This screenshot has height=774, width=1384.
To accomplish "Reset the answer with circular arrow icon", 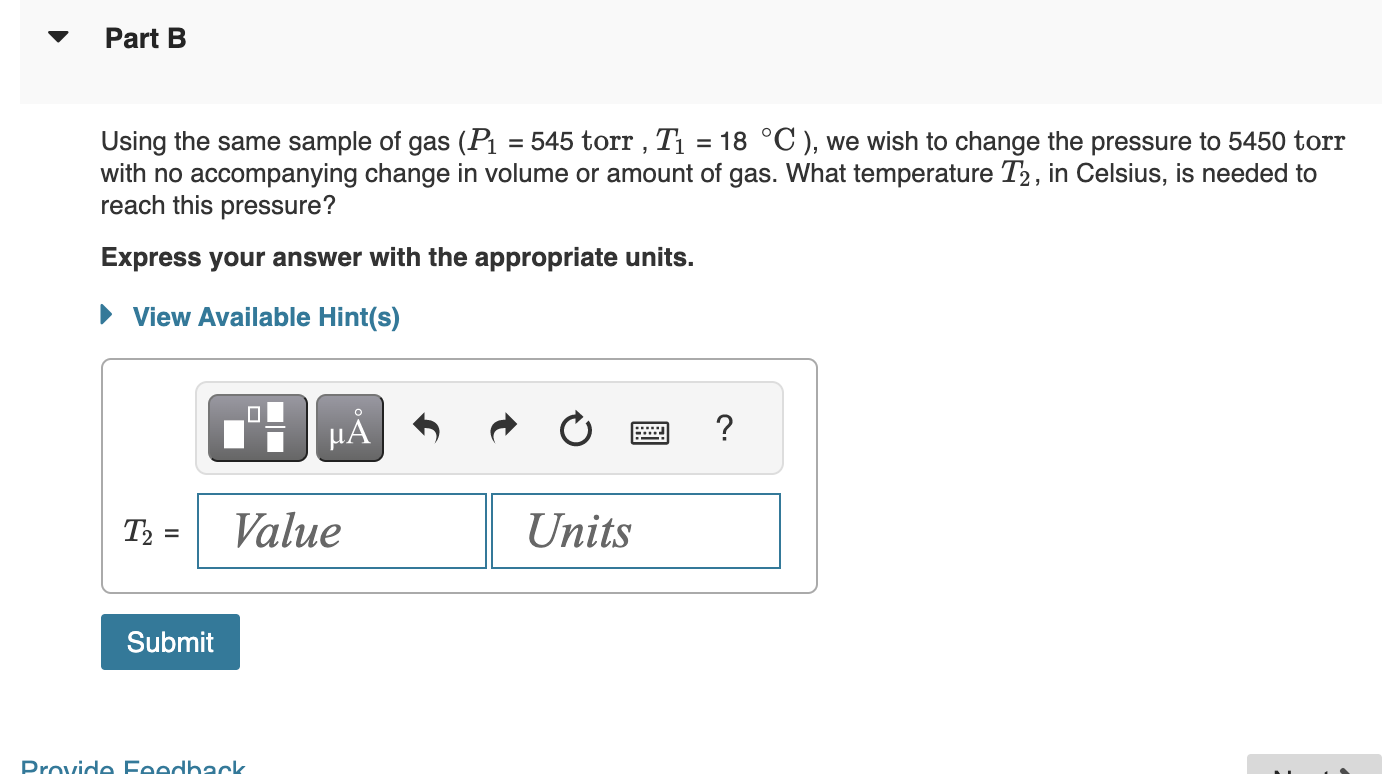I will point(575,427).
